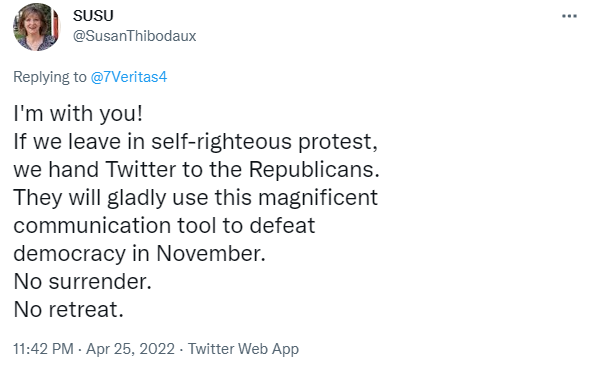Visit the @SusanThibodaux handle link
Image resolution: width=595 pixels, height=374 pixels.
point(134,36)
